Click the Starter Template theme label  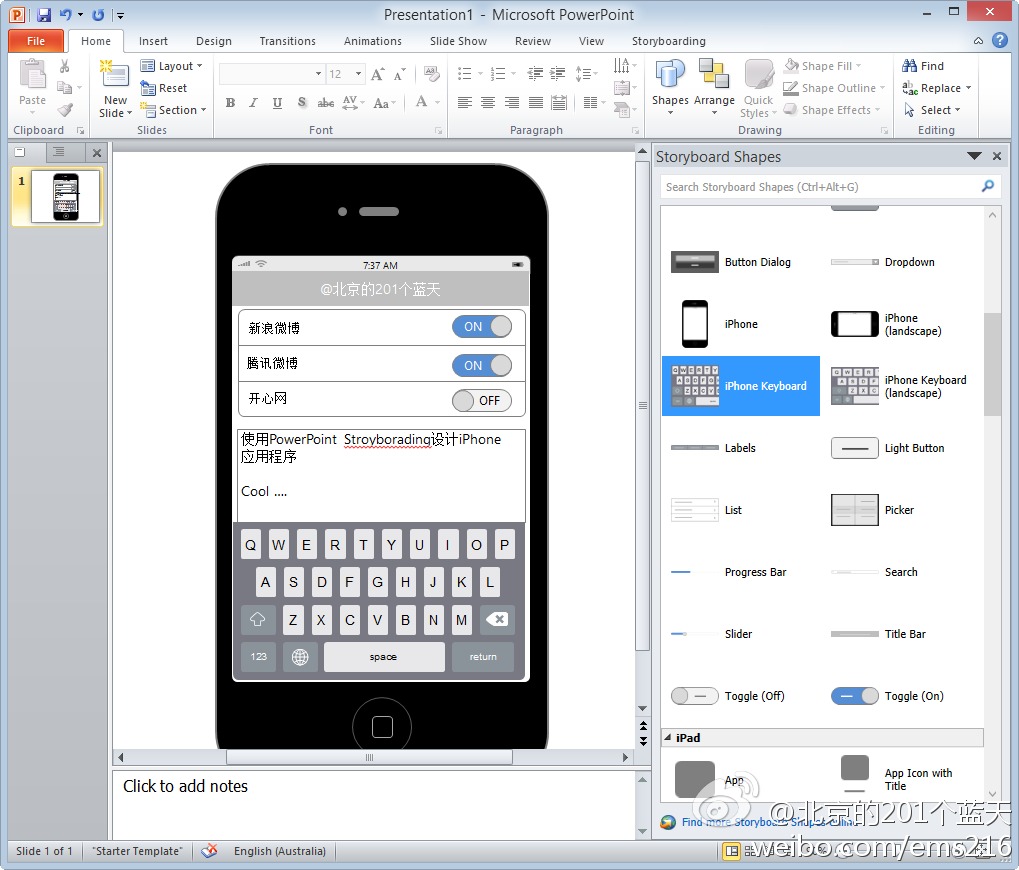(x=137, y=851)
